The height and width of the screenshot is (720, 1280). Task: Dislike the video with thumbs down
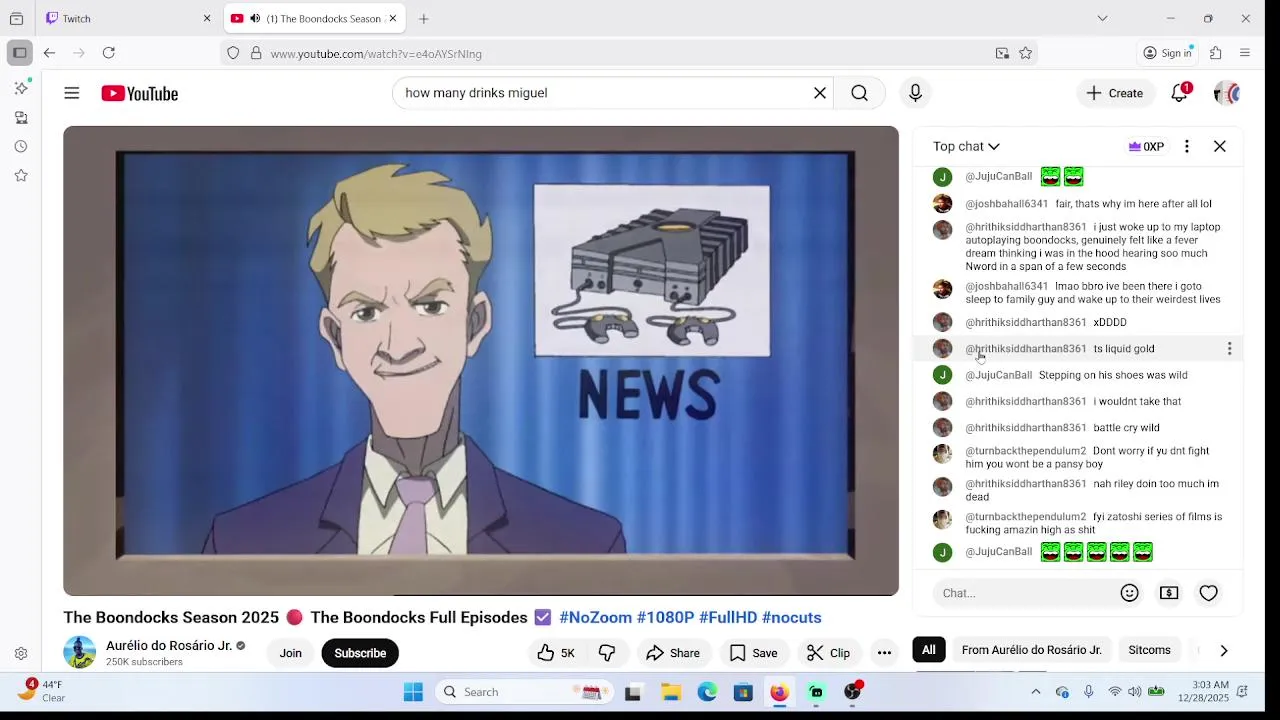pyautogui.click(x=607, y=653)
